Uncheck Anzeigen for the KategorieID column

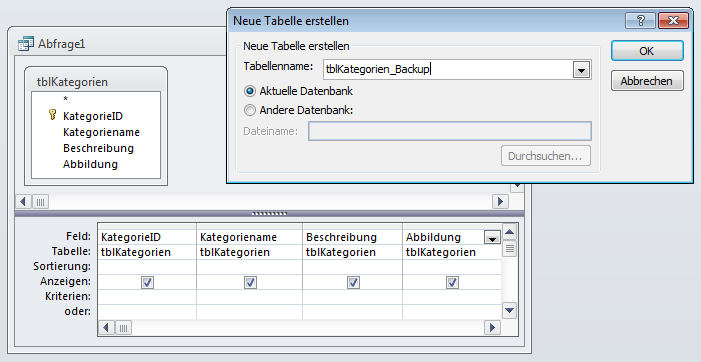[x=148, y=282]
